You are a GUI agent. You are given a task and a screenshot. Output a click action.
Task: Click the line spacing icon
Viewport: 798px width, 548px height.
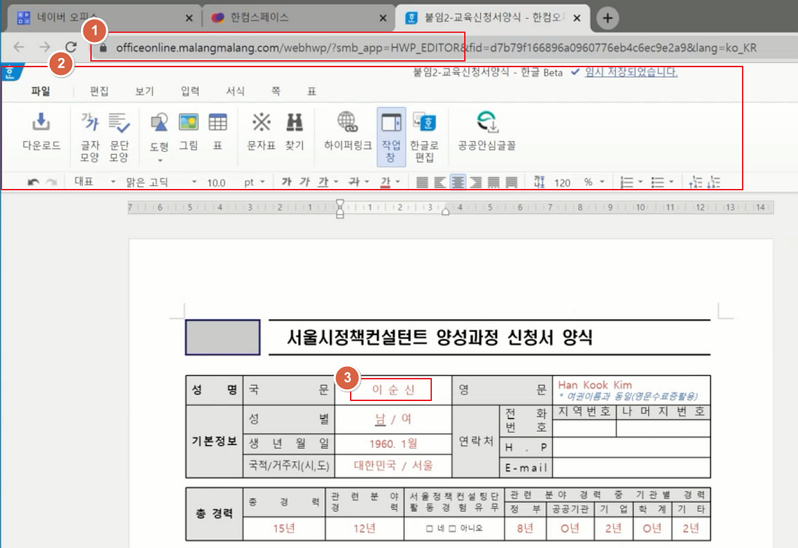click(x=539, y=182)
